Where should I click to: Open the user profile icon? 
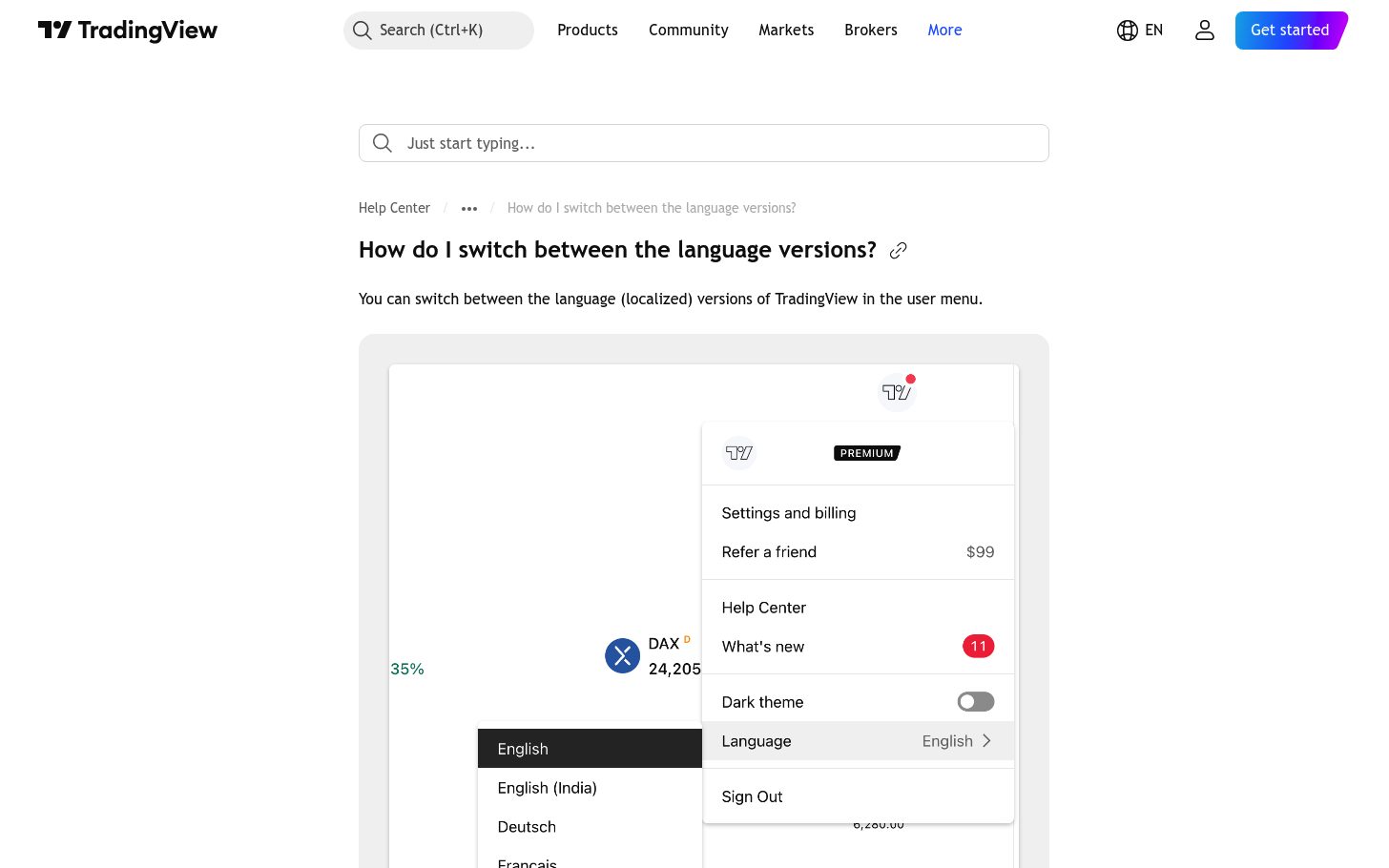[x=1205, y=31]
